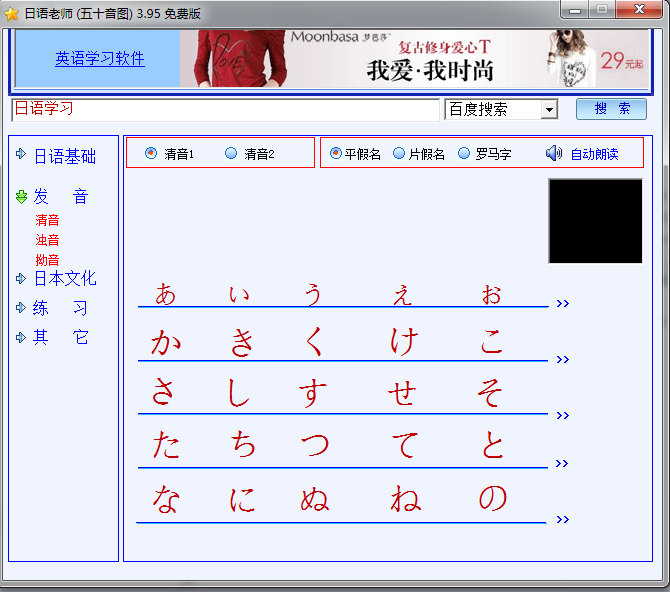Click the hiragana い

[239, 294]
